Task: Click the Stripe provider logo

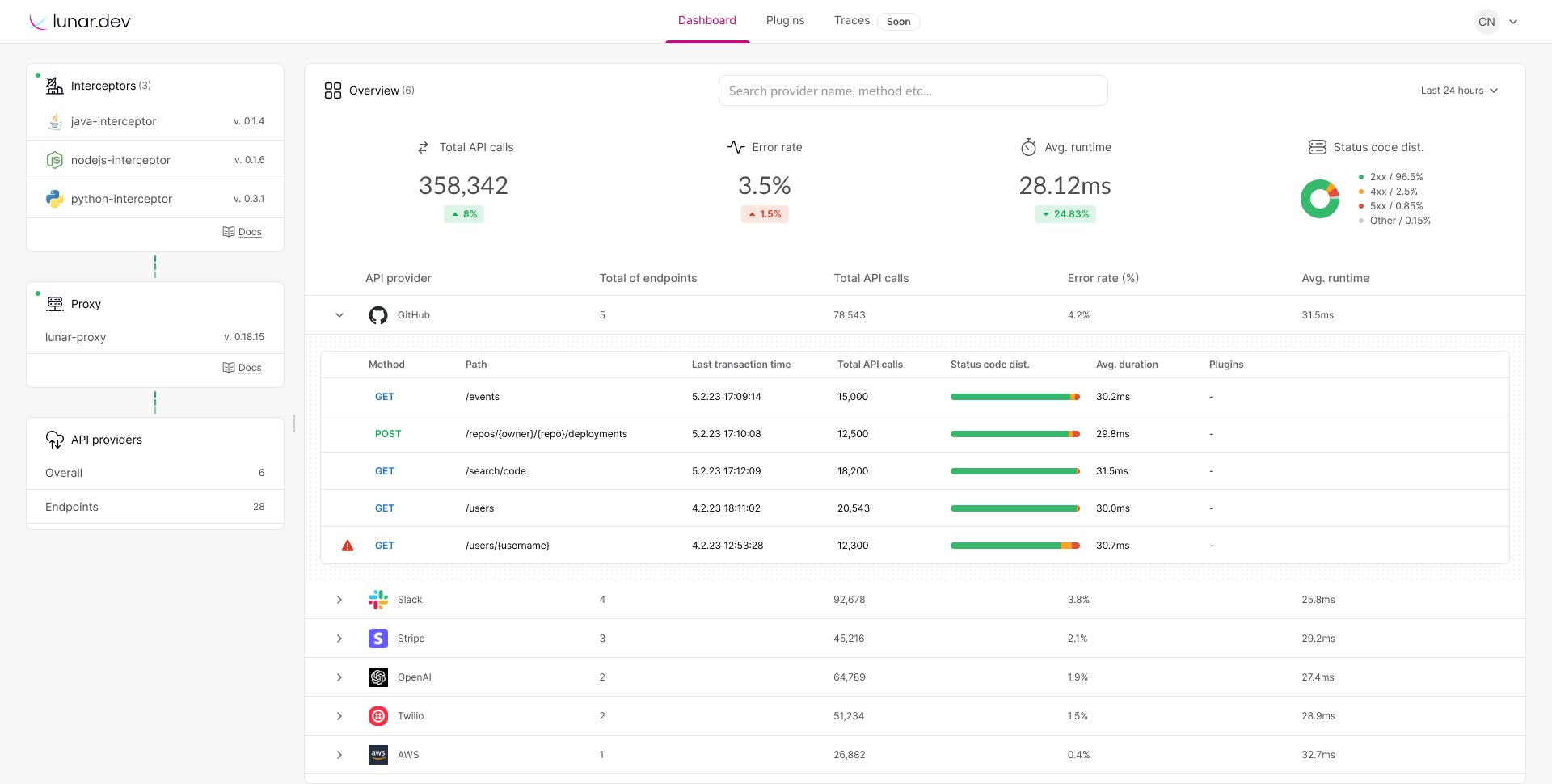Action: point(377,639)
